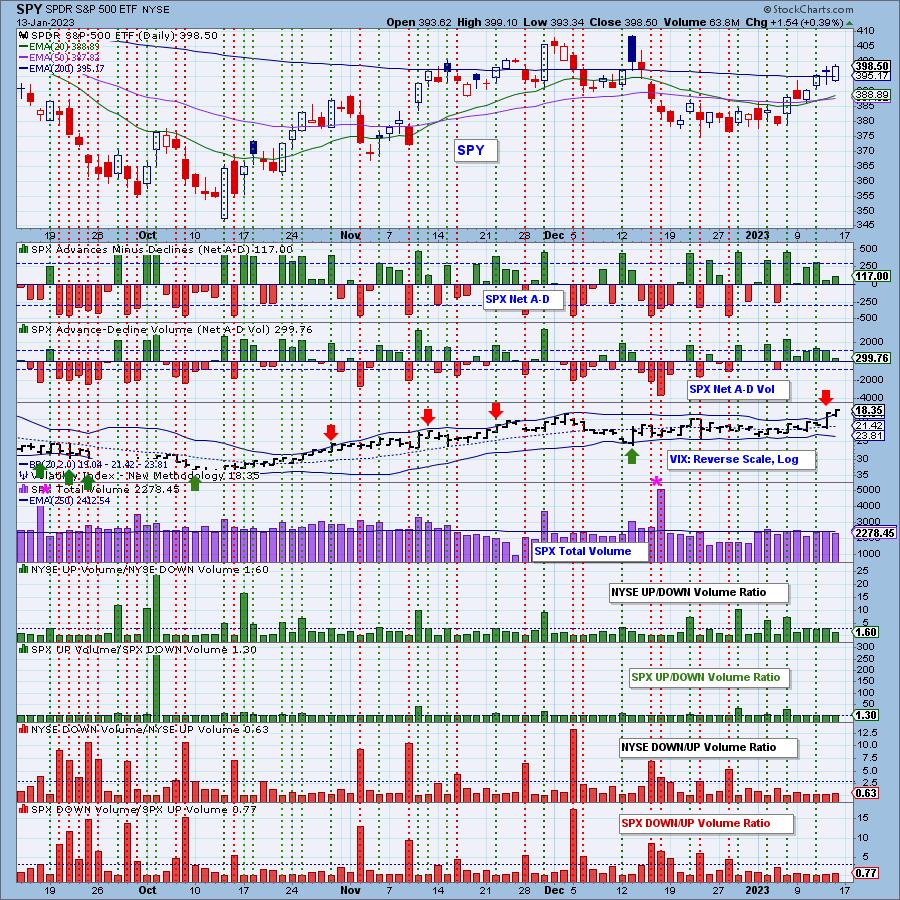The width and height of the screenshot is (900, 900).
Task: Click the SPX Net A-D Vol label box
Action: (738, 389)
